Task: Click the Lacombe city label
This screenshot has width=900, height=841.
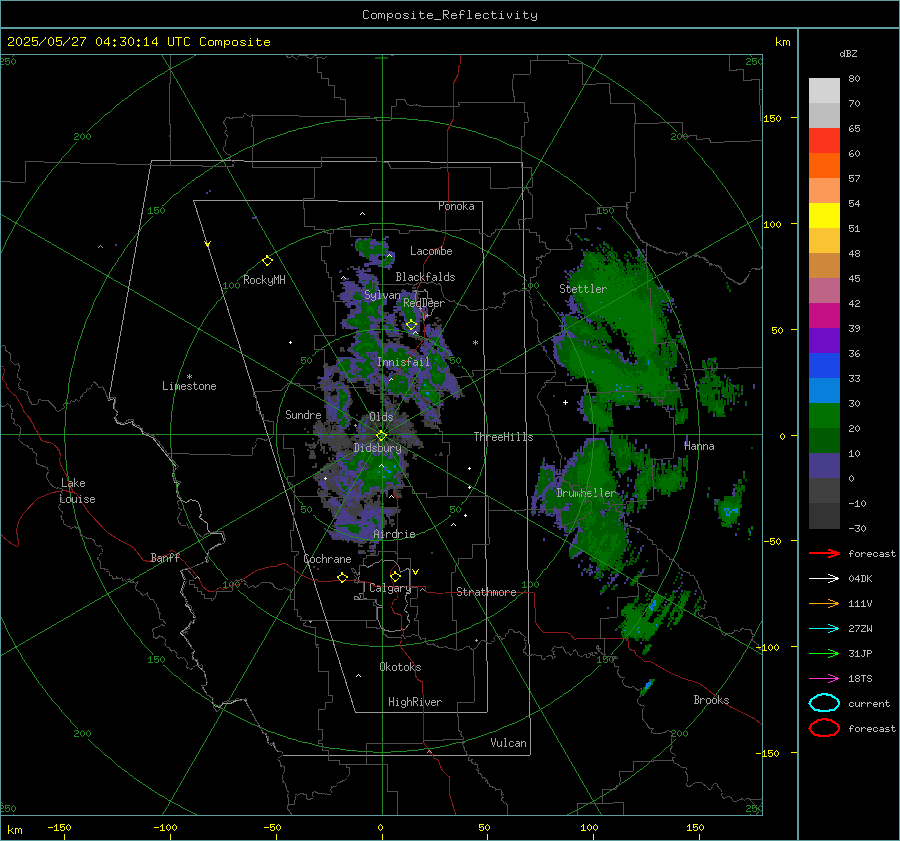Action: coord(431,251)
